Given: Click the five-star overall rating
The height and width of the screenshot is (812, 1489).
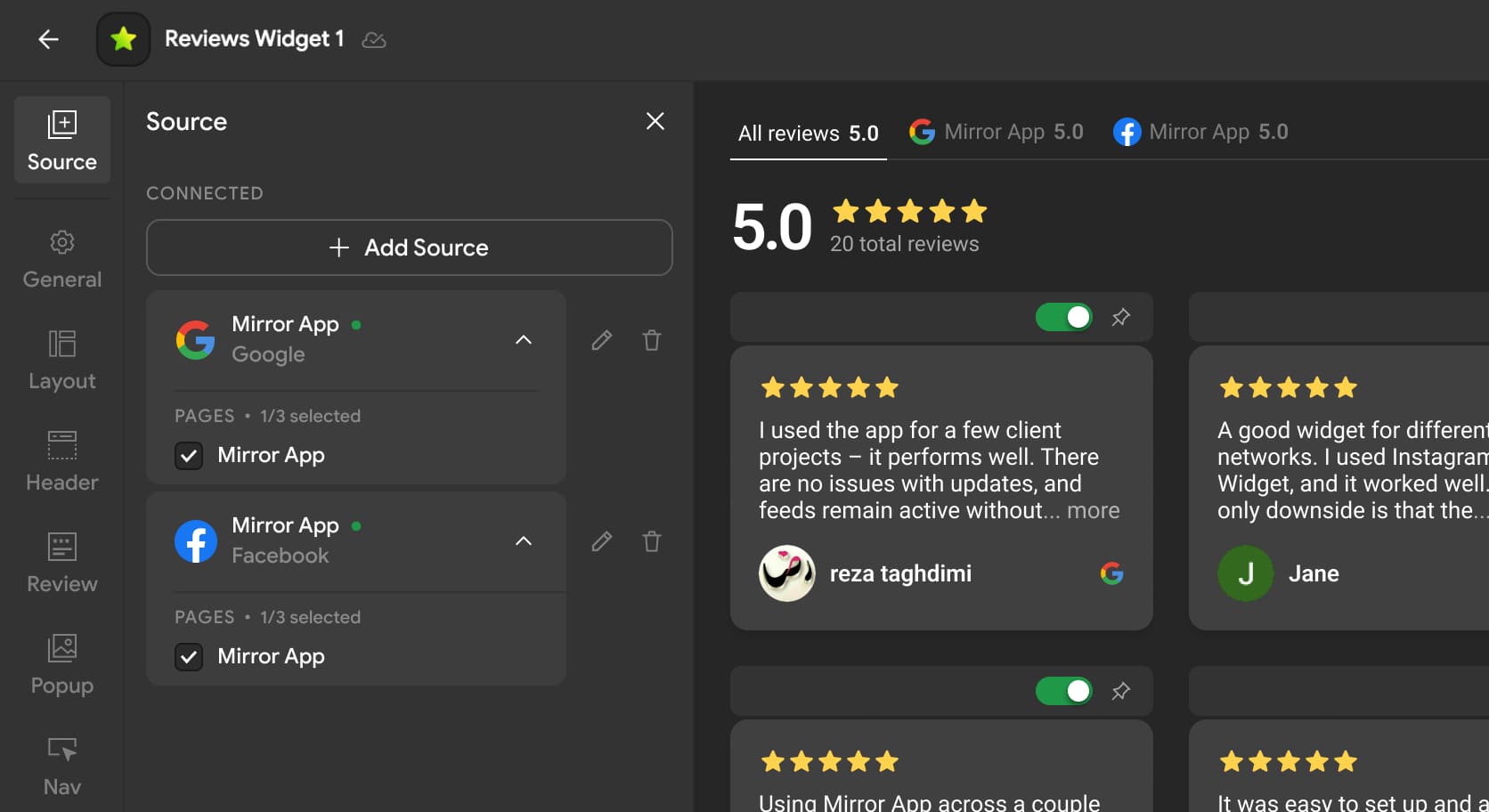Looking at the screenshot, I should 910,211.
